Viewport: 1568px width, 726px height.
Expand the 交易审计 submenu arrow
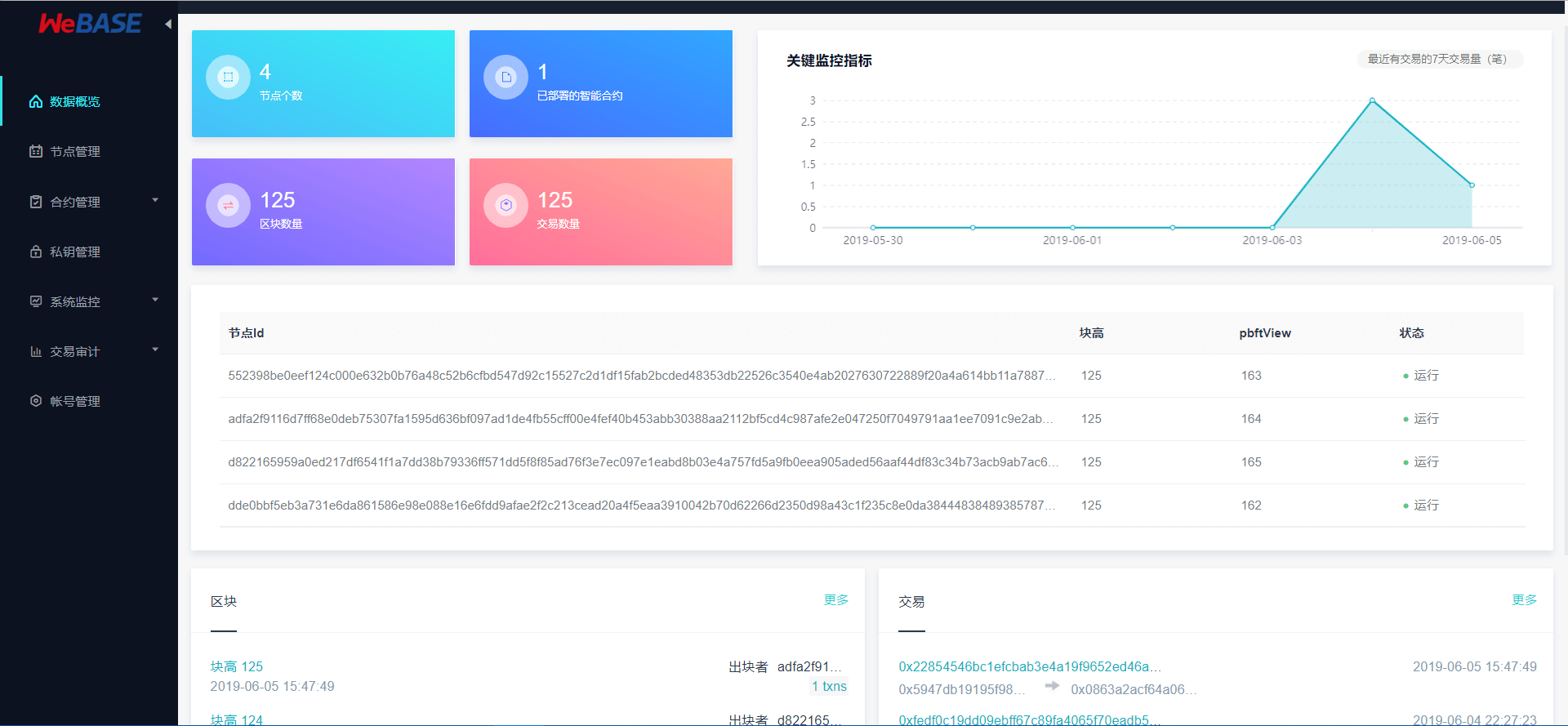click(x=155, y=350)
